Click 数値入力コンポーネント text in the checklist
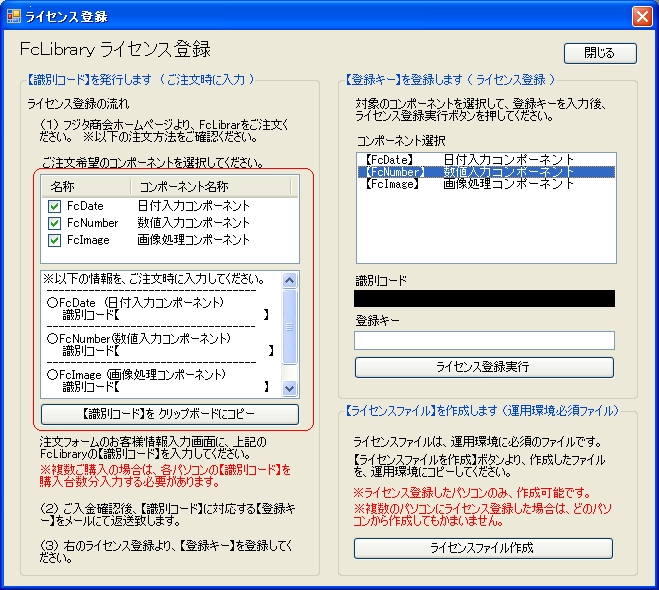 pos(194,223)
